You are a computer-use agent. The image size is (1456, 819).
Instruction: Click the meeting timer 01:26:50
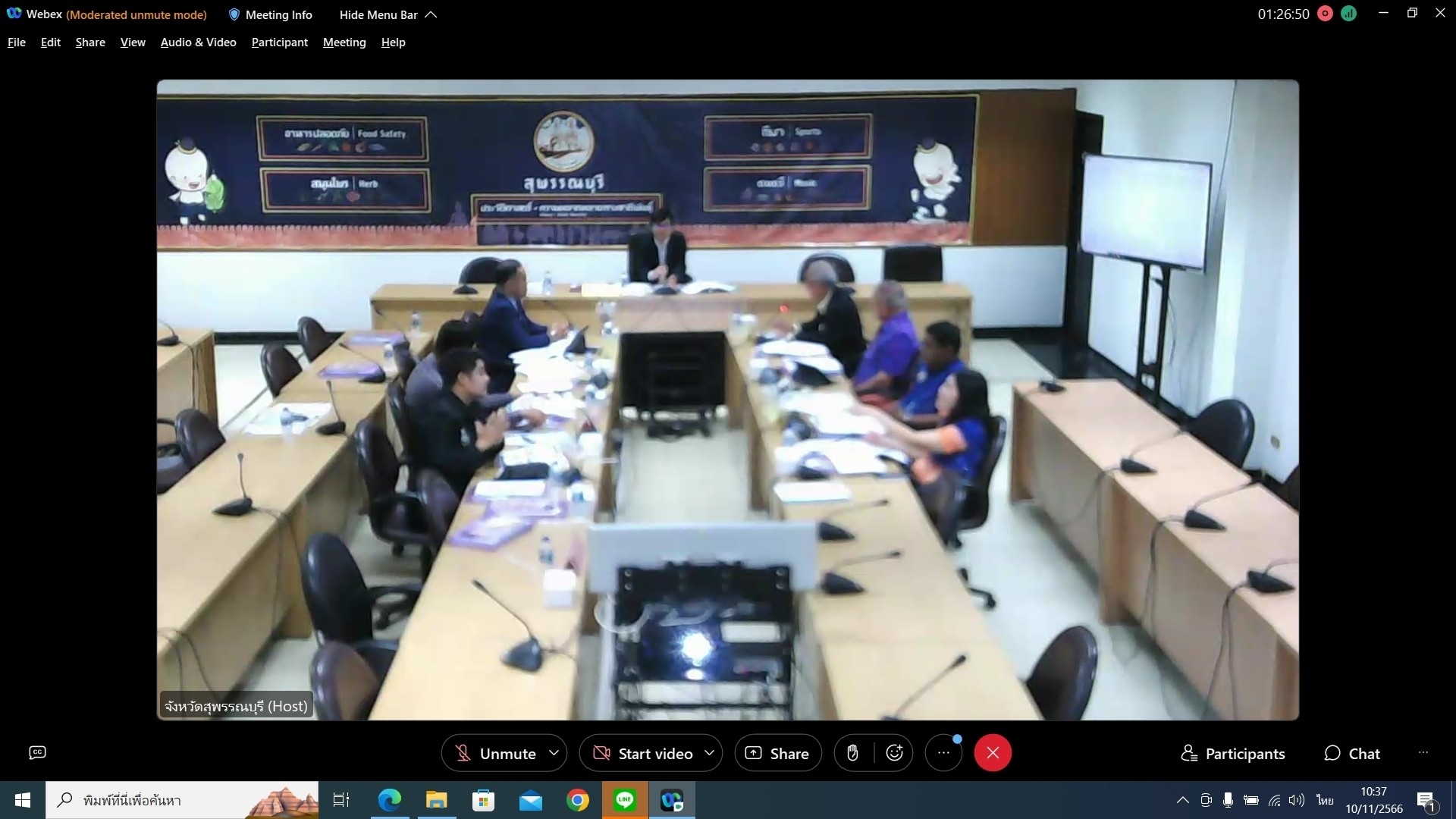[x=1283, y=14]
